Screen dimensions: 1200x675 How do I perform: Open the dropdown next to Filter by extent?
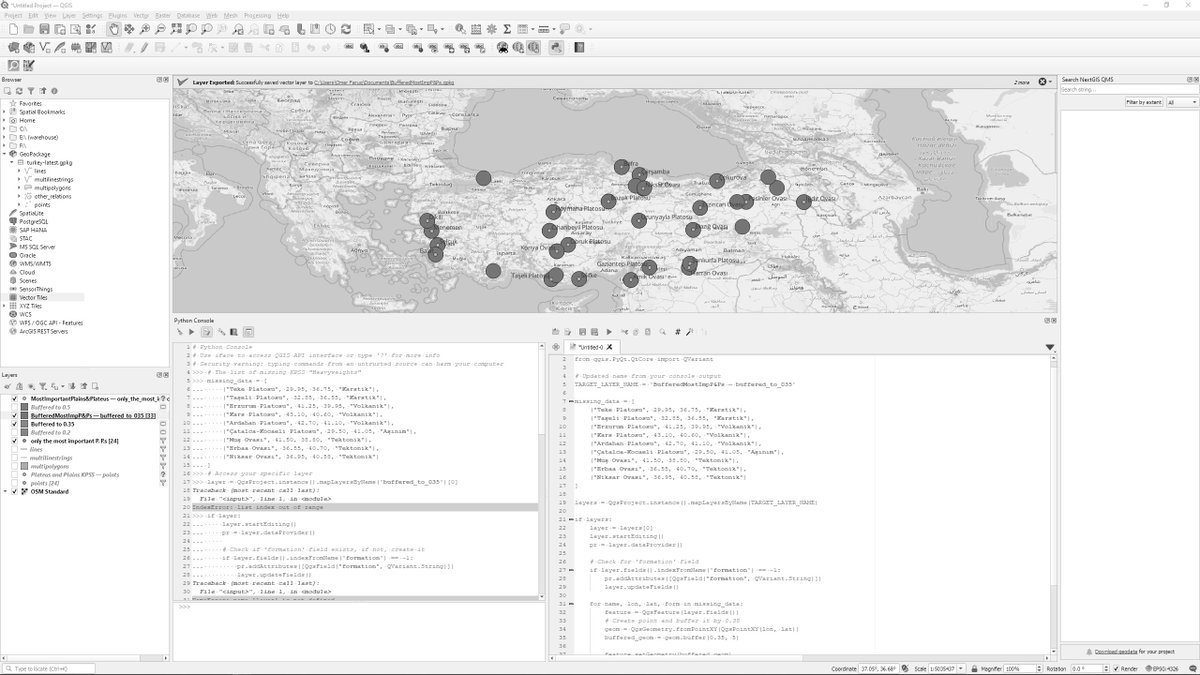pos(1180,102)
